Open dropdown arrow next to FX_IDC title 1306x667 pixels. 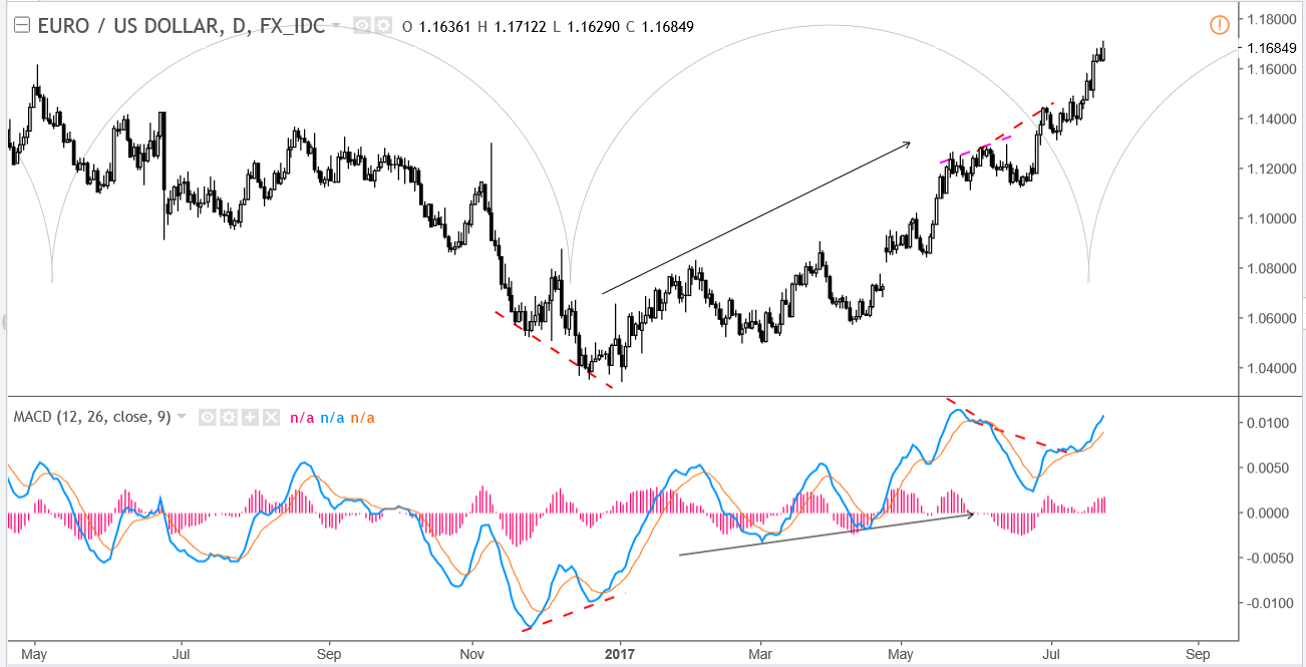pos(337,25)
